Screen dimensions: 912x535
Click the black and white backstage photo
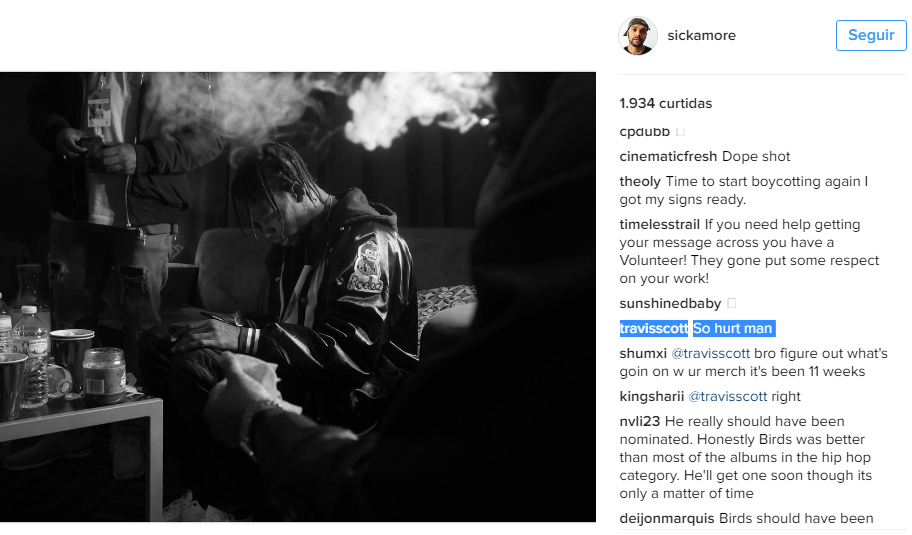[298, 297]
